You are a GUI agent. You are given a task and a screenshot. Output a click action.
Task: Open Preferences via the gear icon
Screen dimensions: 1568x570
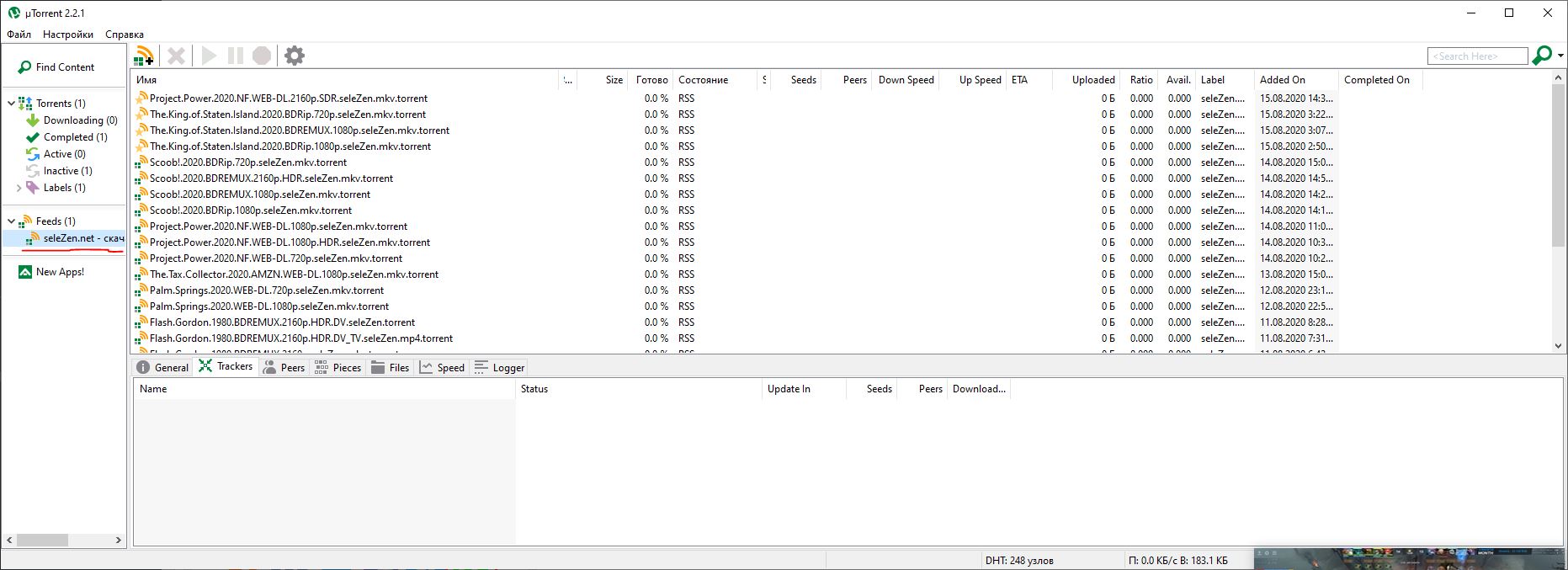click(x=294, y=56)
